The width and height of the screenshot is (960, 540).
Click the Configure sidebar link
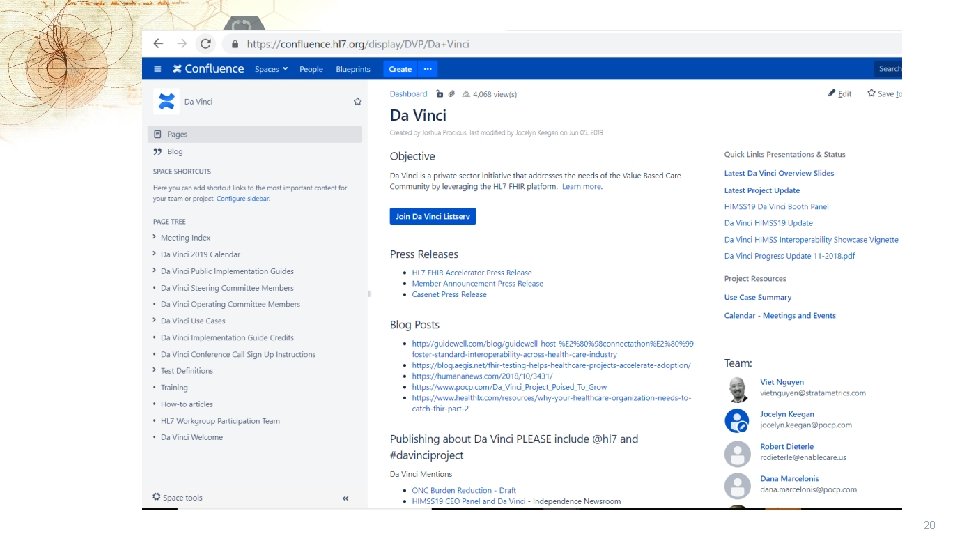(243, 198)
